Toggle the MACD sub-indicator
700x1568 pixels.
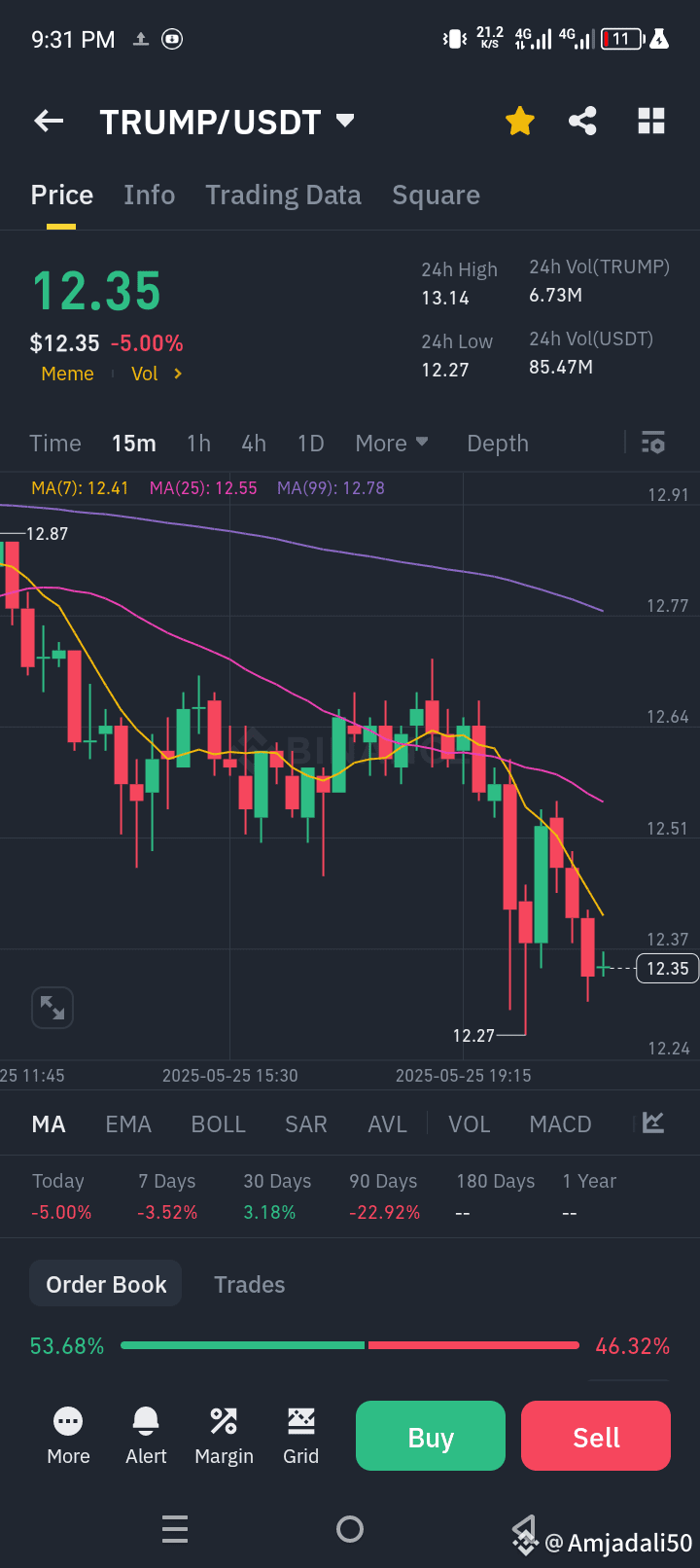click(x=560, y=1124)
